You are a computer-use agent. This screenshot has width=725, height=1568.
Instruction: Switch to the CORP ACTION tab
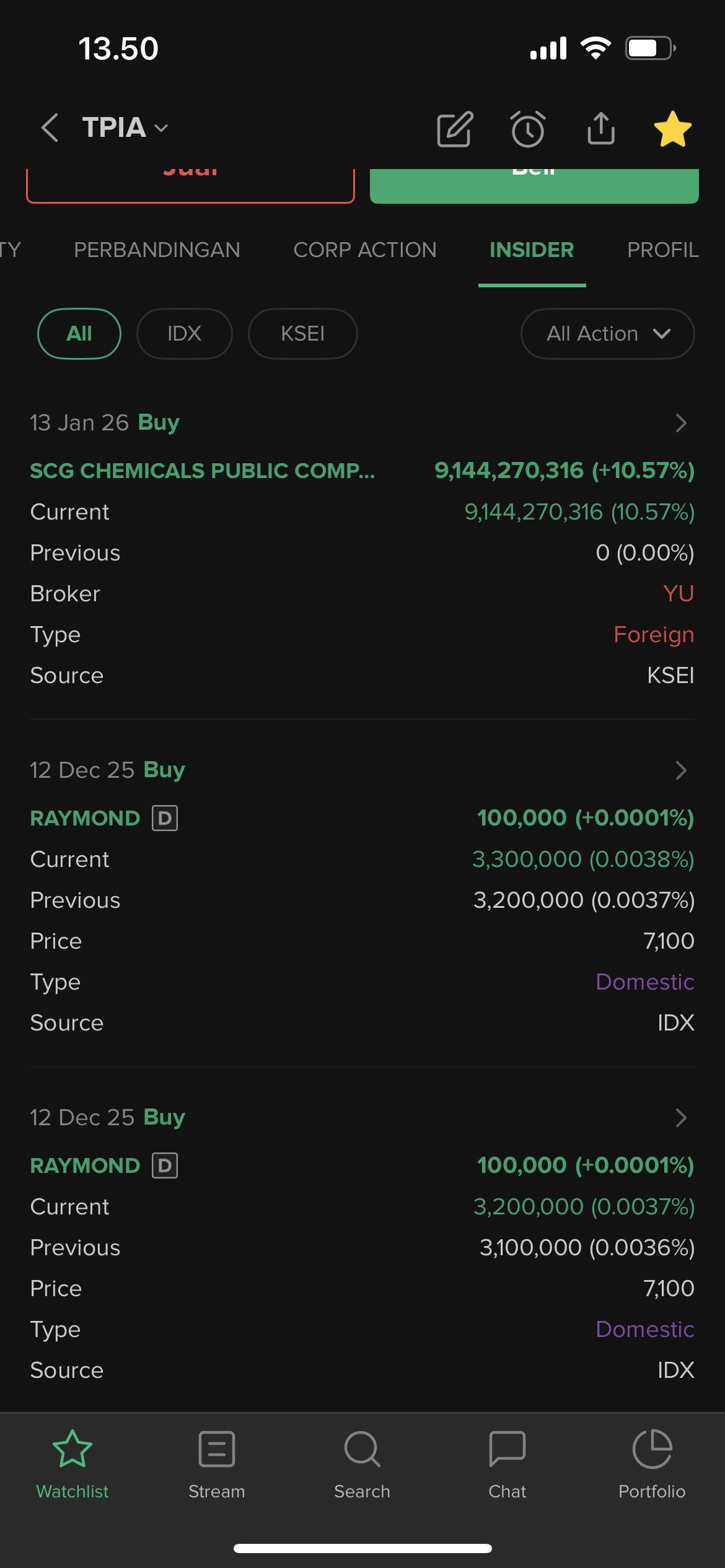[x=364, y=250]
